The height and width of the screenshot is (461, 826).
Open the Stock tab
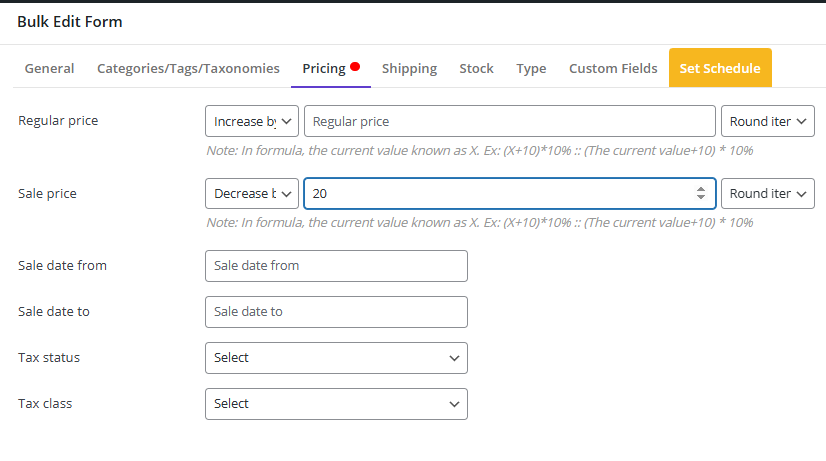coord(476,68)
